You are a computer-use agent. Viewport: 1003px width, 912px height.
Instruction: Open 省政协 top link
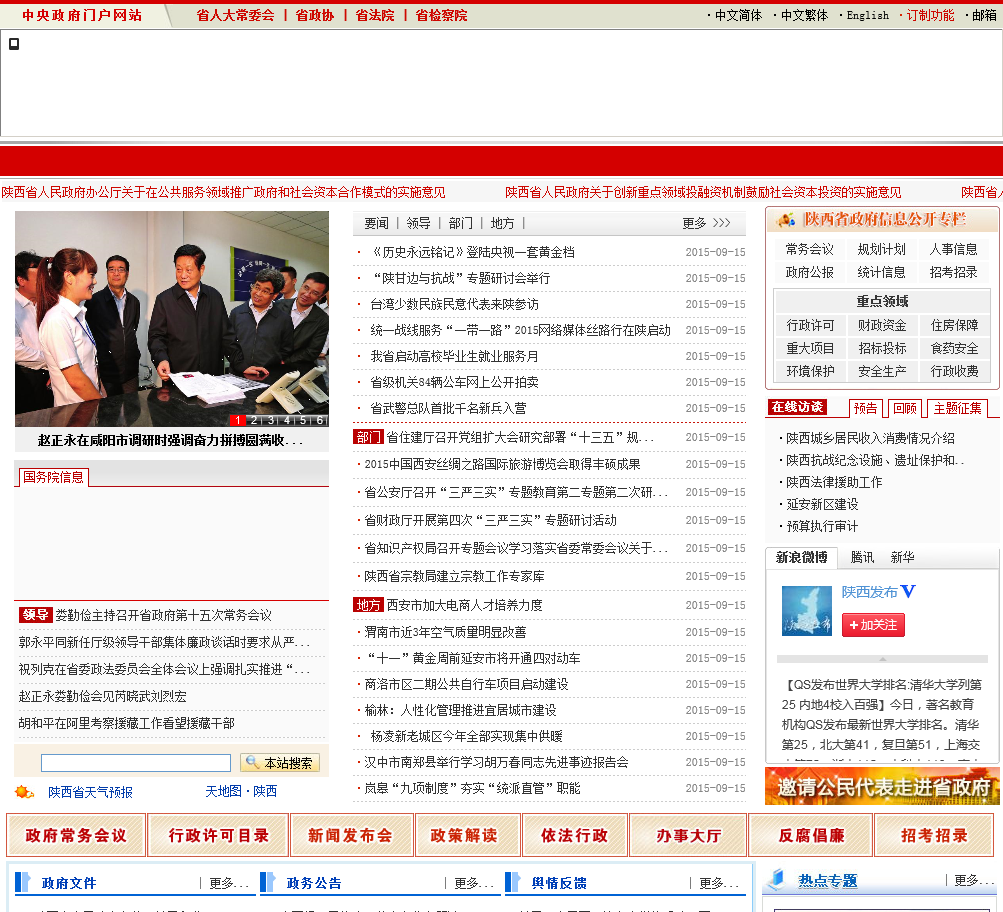point(315,15)
